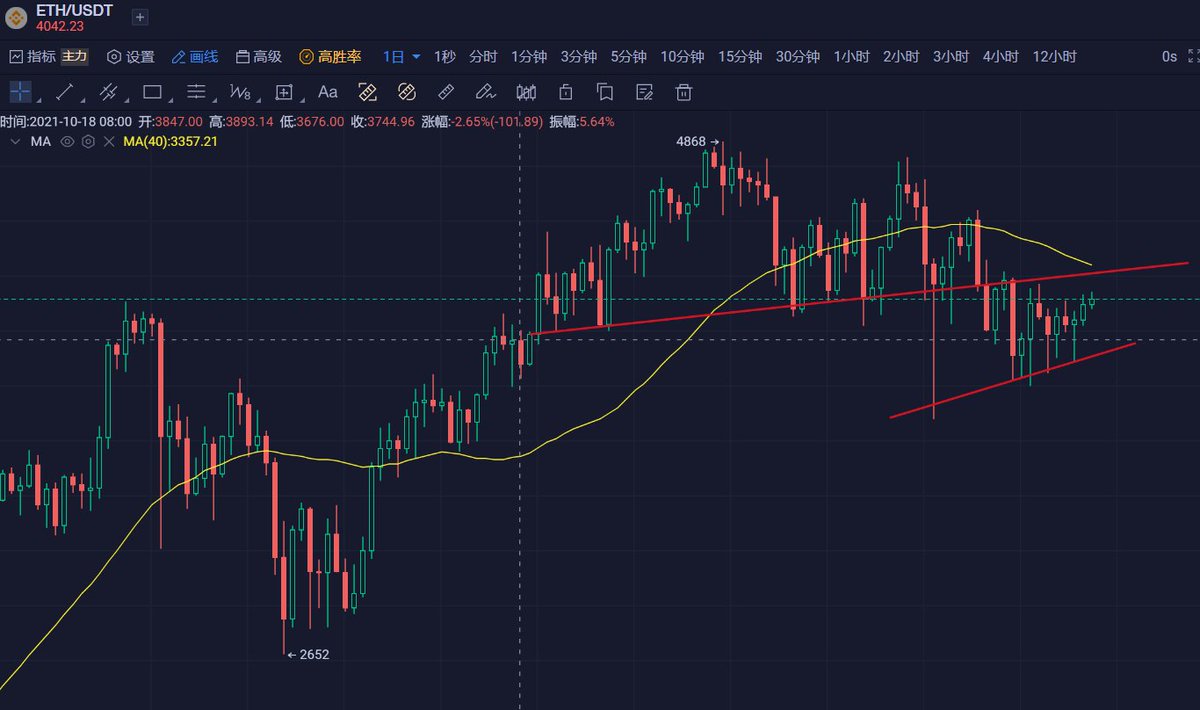Screen dimensions: 1200x710
Task: Switch to 30分钟 timeframe
Action: [798, 57]
